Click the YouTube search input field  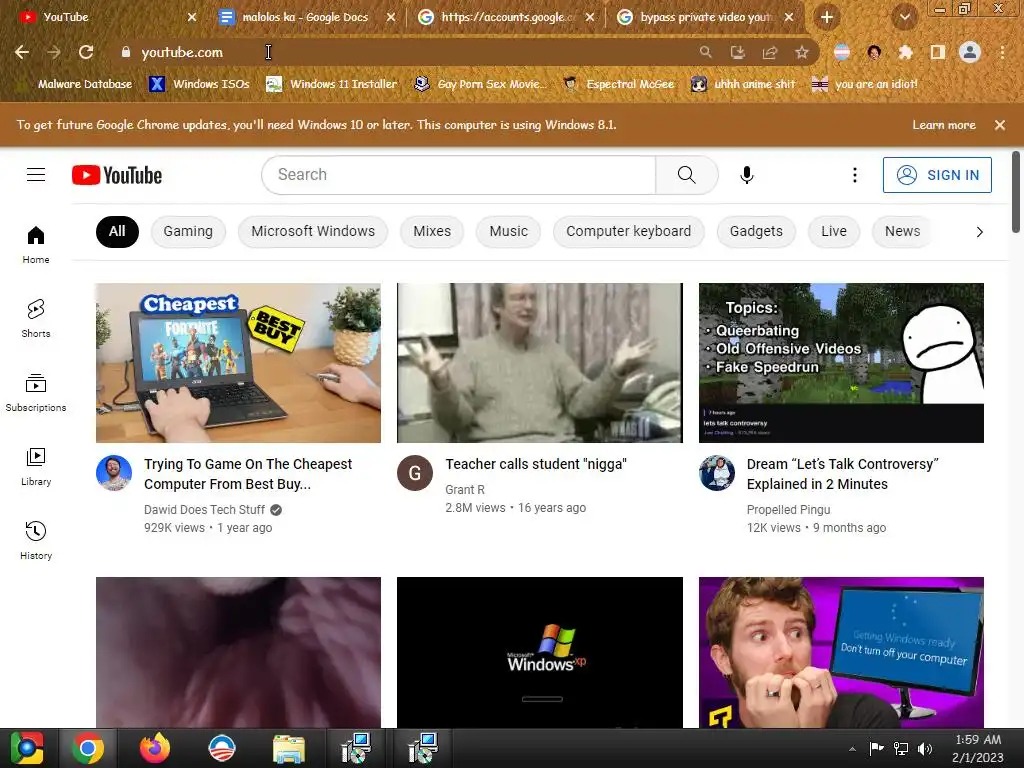point(458,175)
